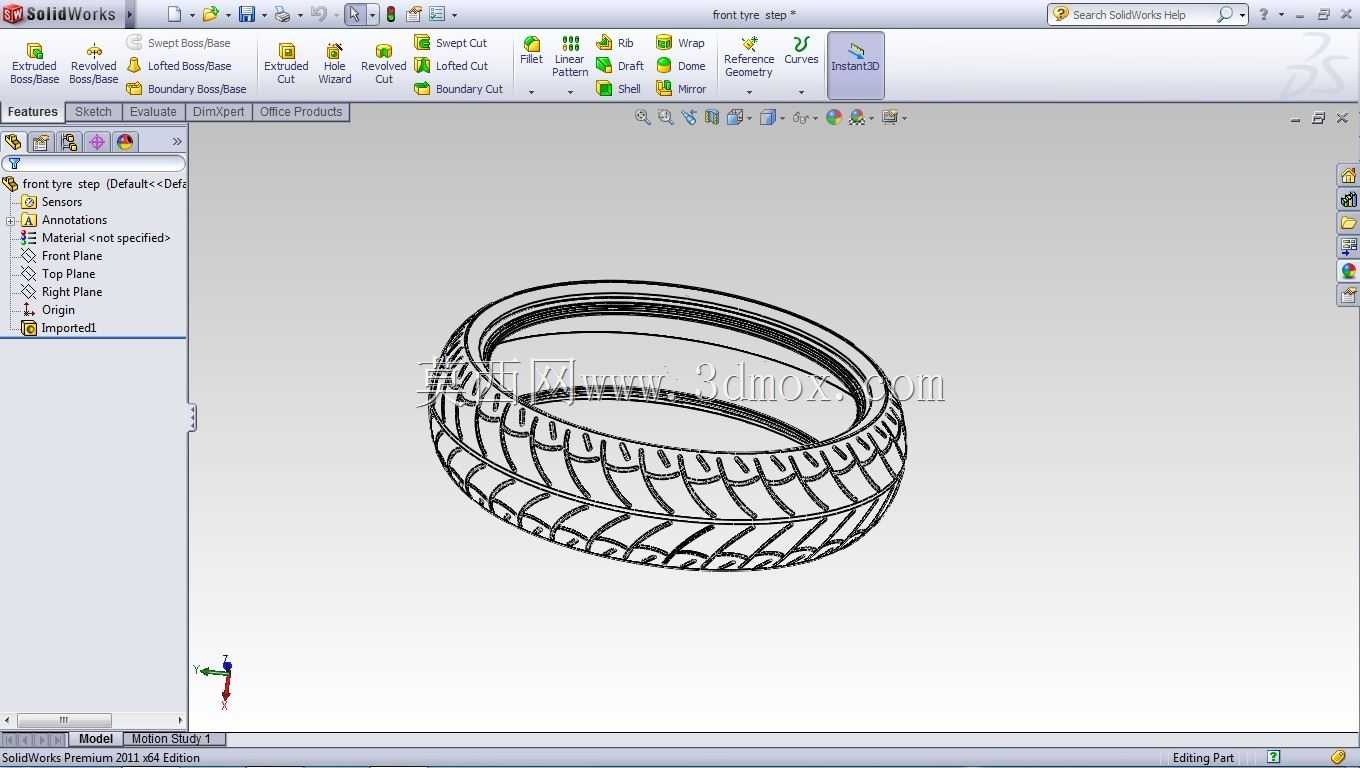Viewport: 1360px width, 768px height.
Task: Select the Front Plane
Action: click(x=72, y=256)
